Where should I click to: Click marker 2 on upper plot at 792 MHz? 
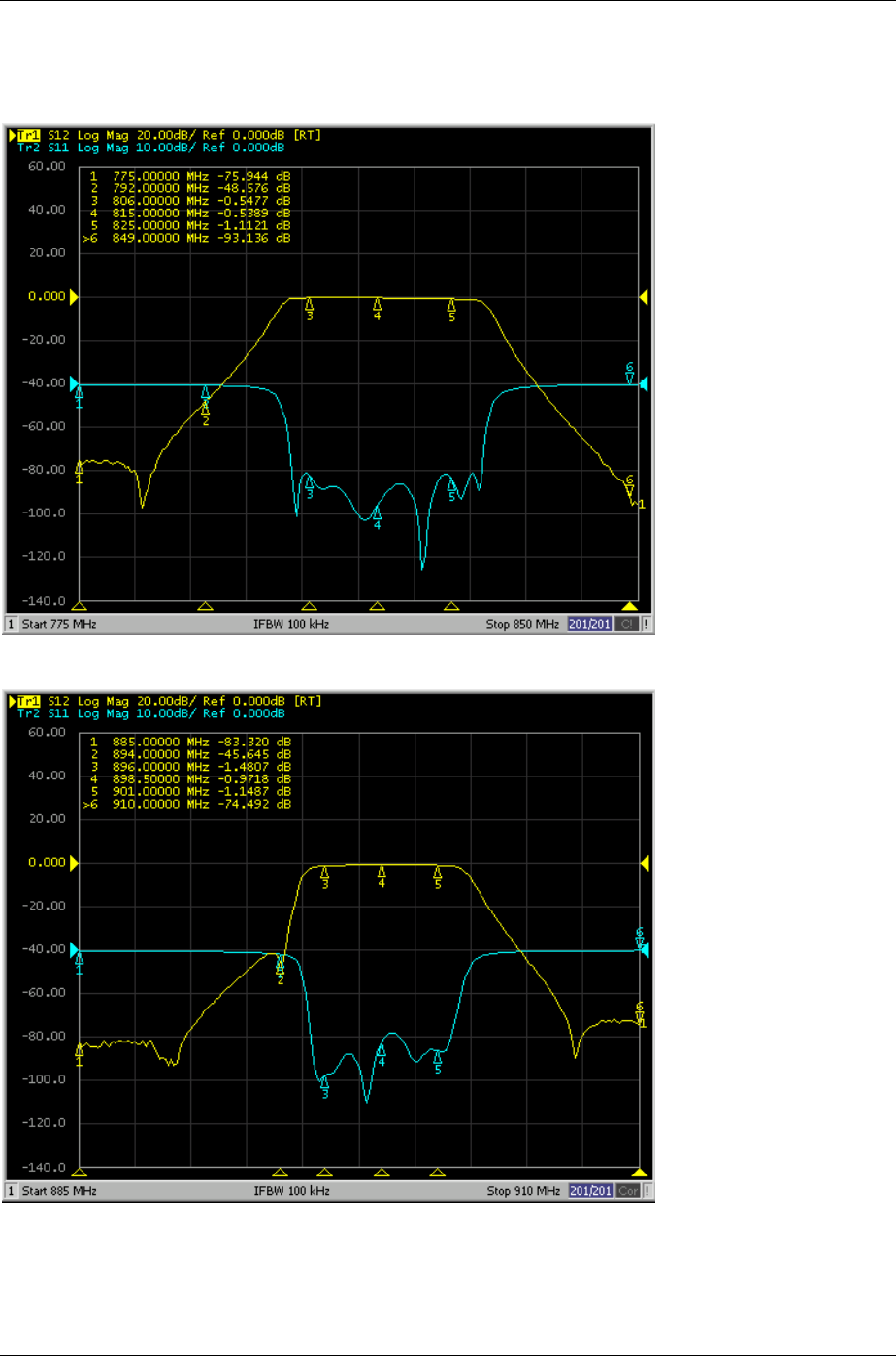pyautogui.click(x=206, y=413)
